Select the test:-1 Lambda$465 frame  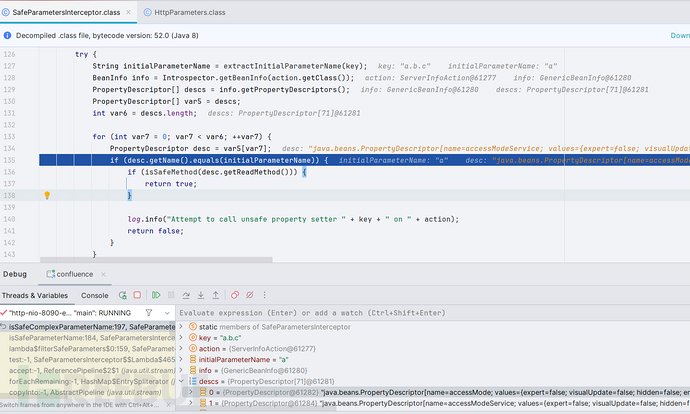click(88, 359)
